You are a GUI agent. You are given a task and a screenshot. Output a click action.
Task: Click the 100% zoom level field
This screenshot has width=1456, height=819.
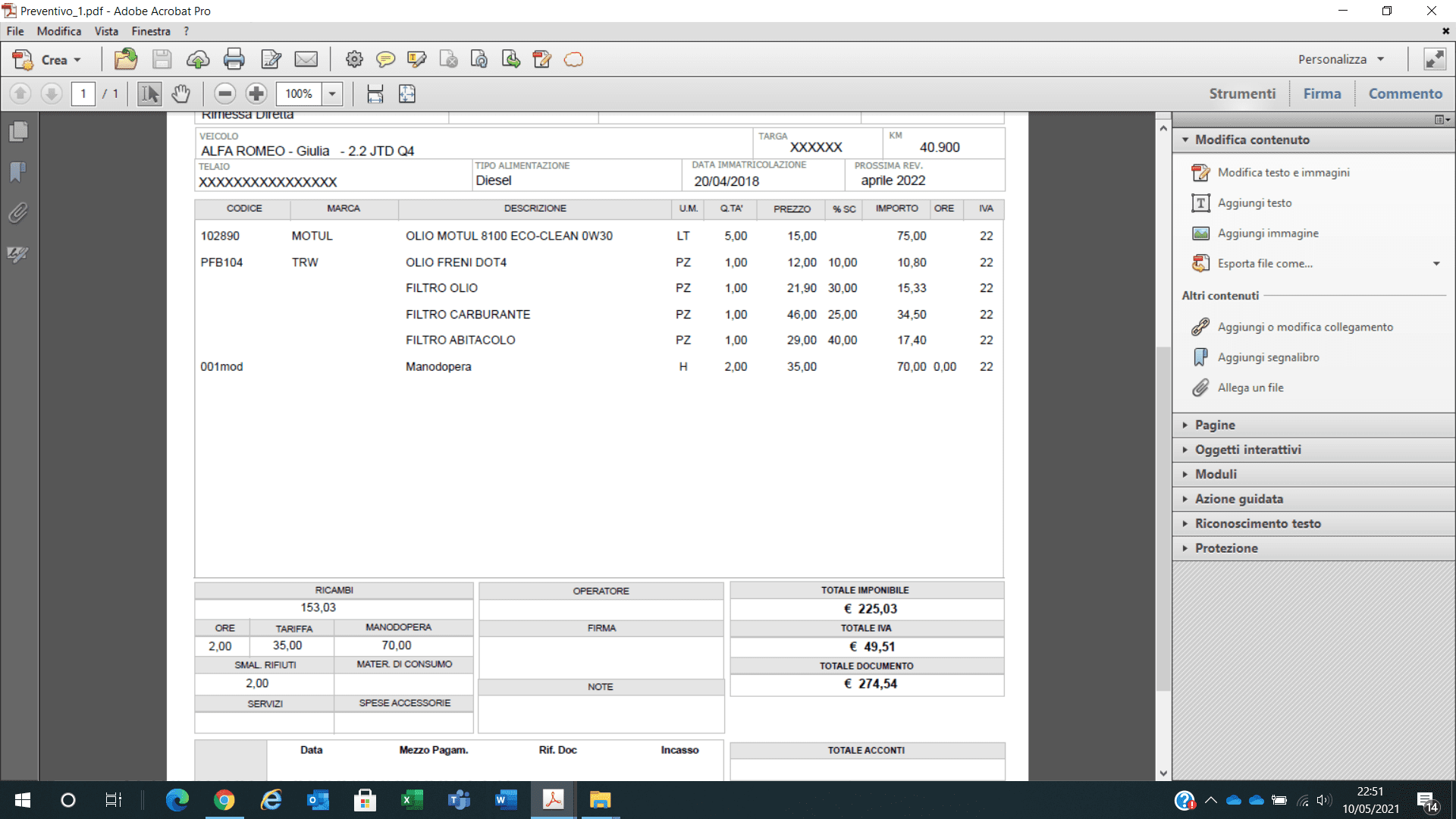pyautogui.click(x=299, y=94)
